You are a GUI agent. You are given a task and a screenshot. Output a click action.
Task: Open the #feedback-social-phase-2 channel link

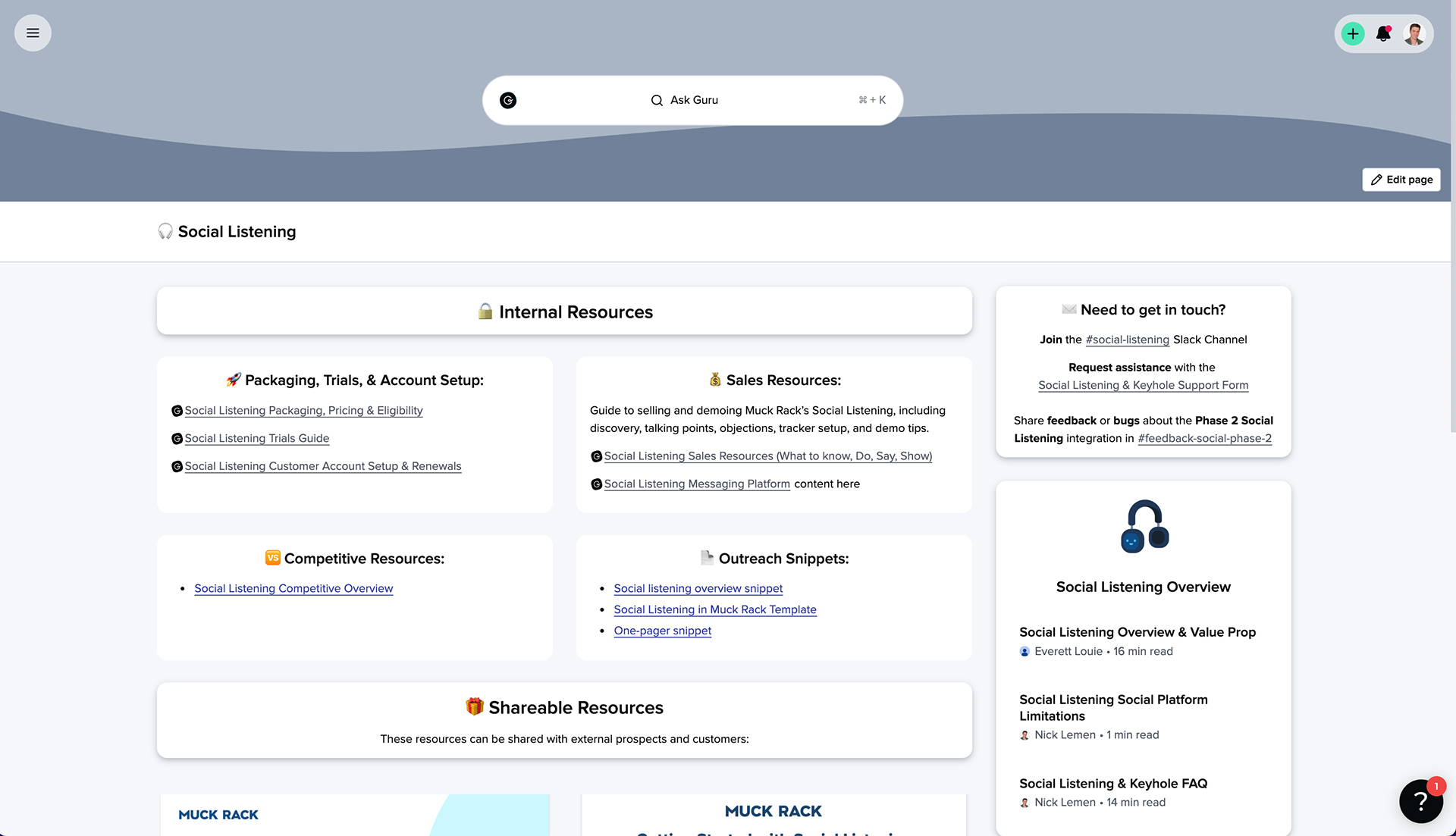point(1204,438)
